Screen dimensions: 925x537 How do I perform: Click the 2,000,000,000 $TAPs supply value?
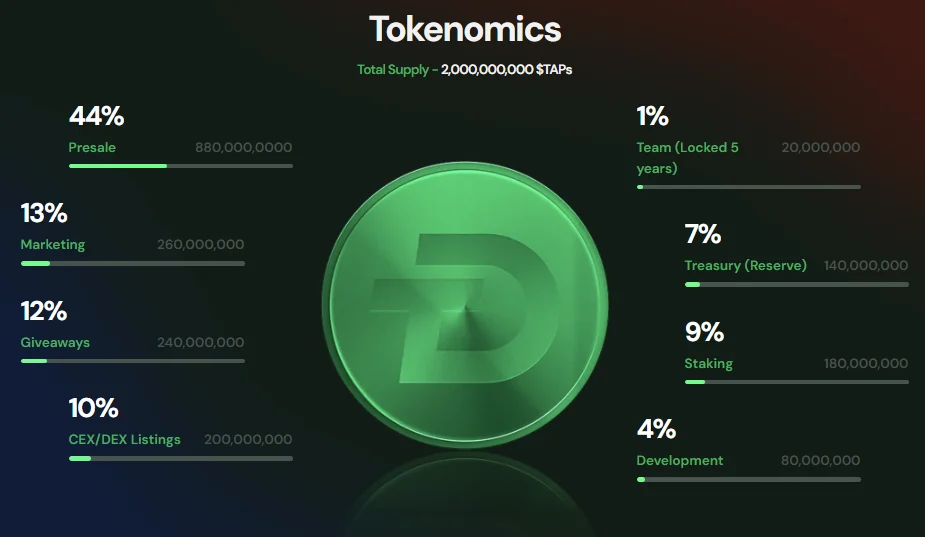coord(506,70)
